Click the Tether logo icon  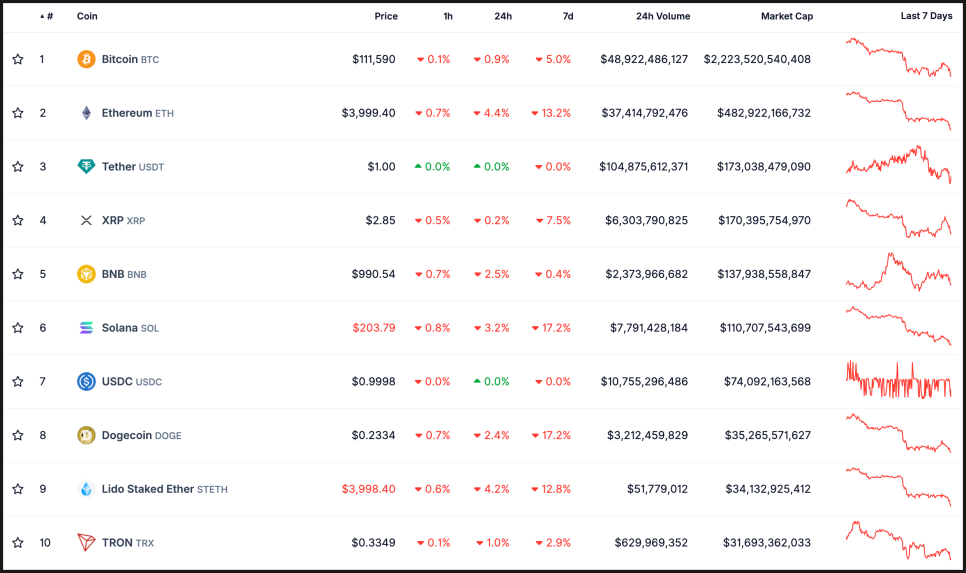pyautogui.click(x=86, y=166)
